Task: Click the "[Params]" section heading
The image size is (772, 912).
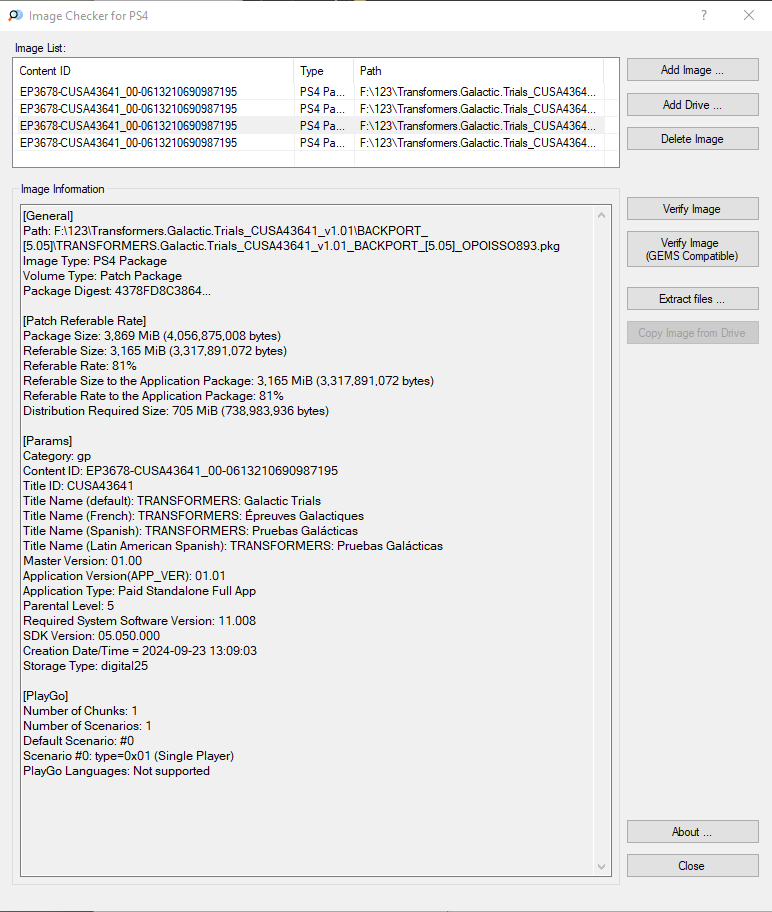Action: (48, 441)
